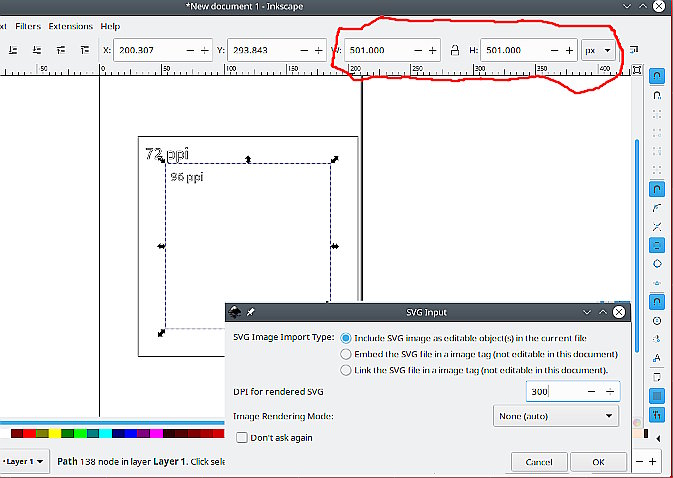Click Cancel in the SVG Input dialog
Screen dimensions: 673x478
[x=539, y=462]
